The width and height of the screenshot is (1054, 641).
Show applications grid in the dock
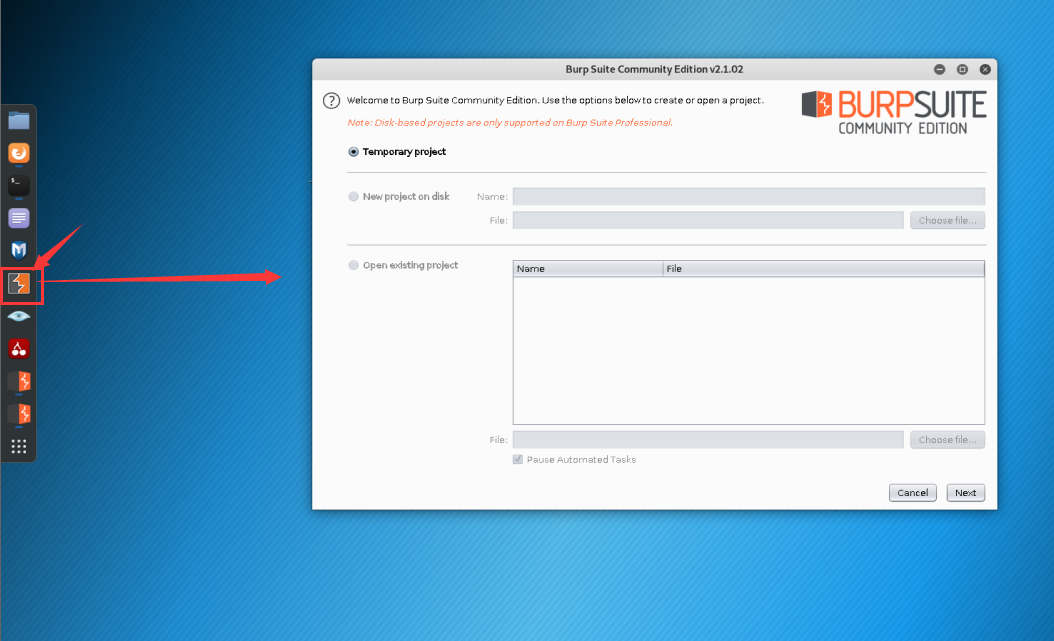pos(19,447)
